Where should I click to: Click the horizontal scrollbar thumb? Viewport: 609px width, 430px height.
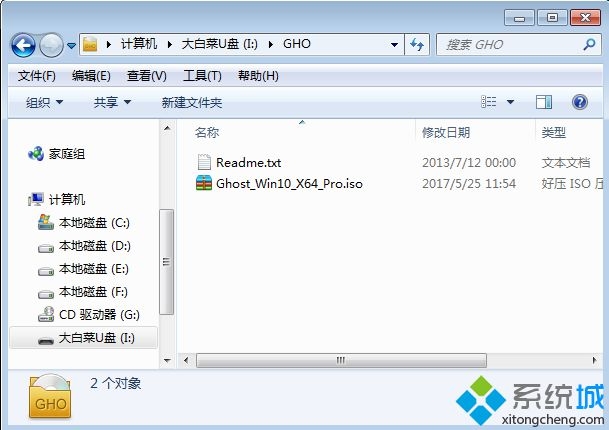[341, 360]
